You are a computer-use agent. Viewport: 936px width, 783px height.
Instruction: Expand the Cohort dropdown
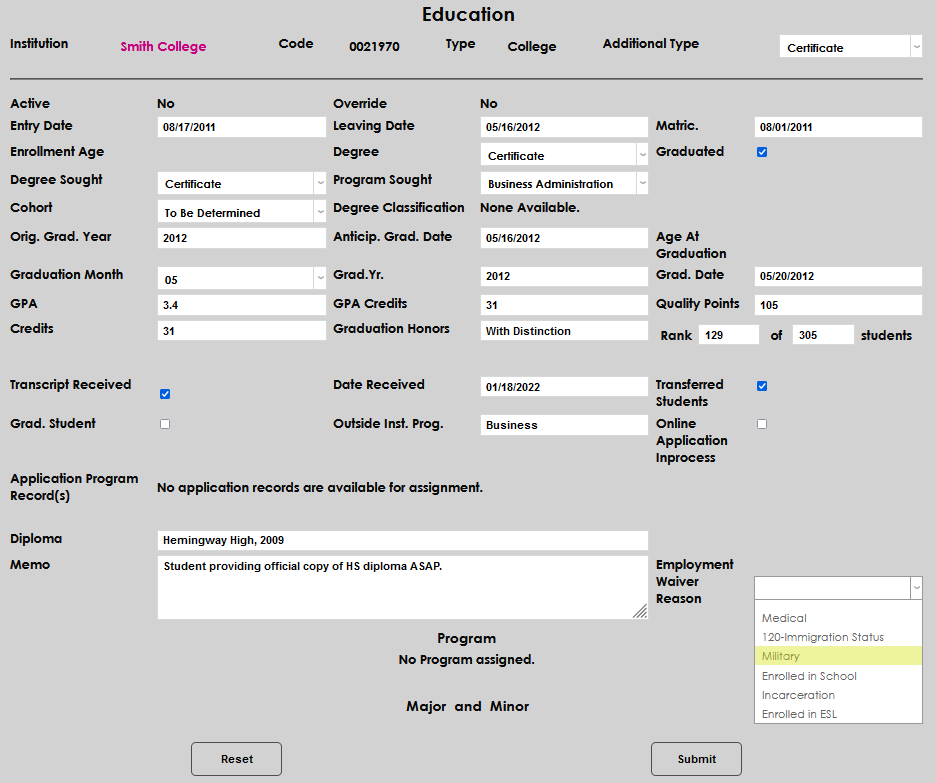241,212
